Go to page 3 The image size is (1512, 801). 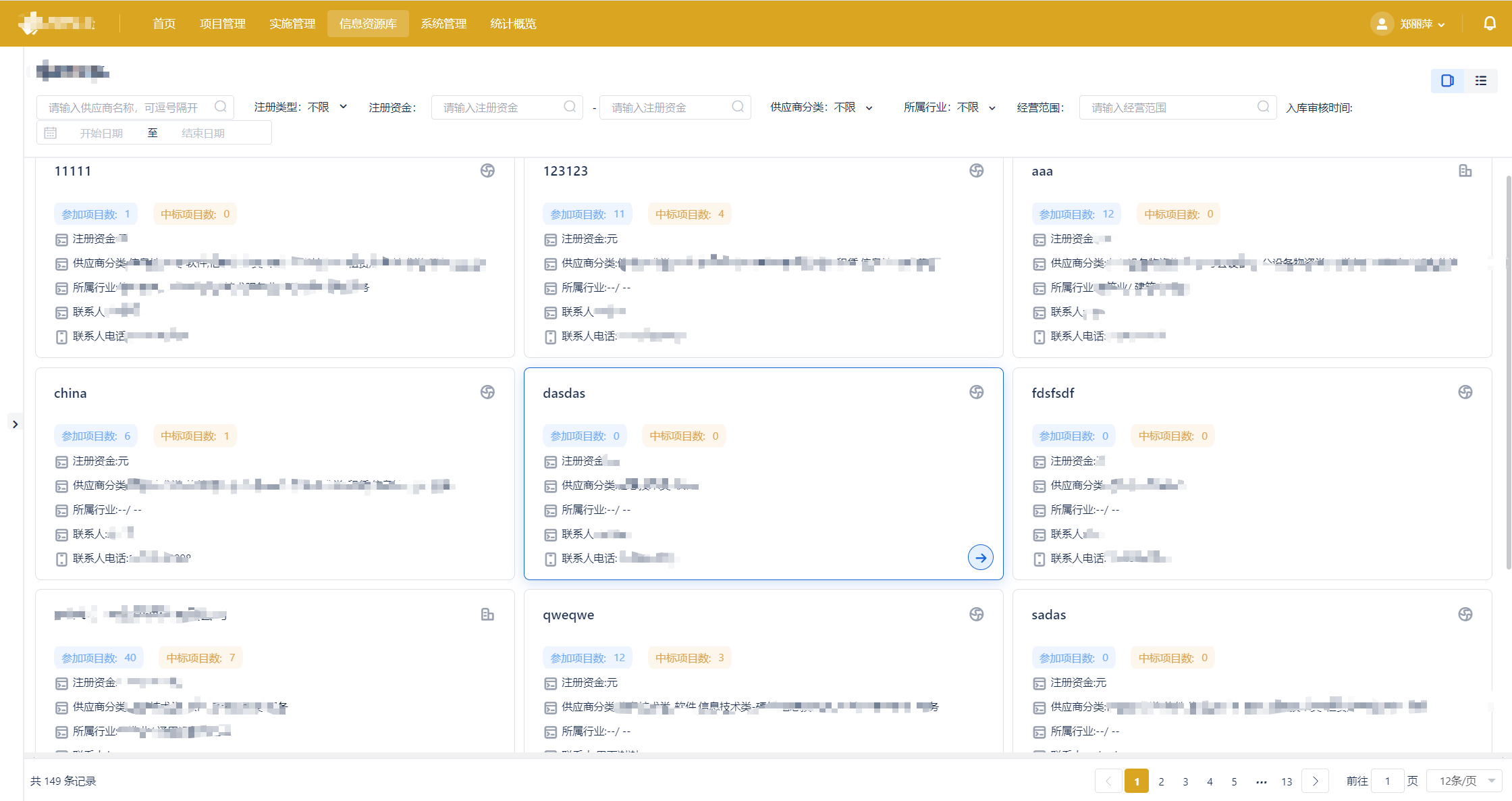point(1185,781)
